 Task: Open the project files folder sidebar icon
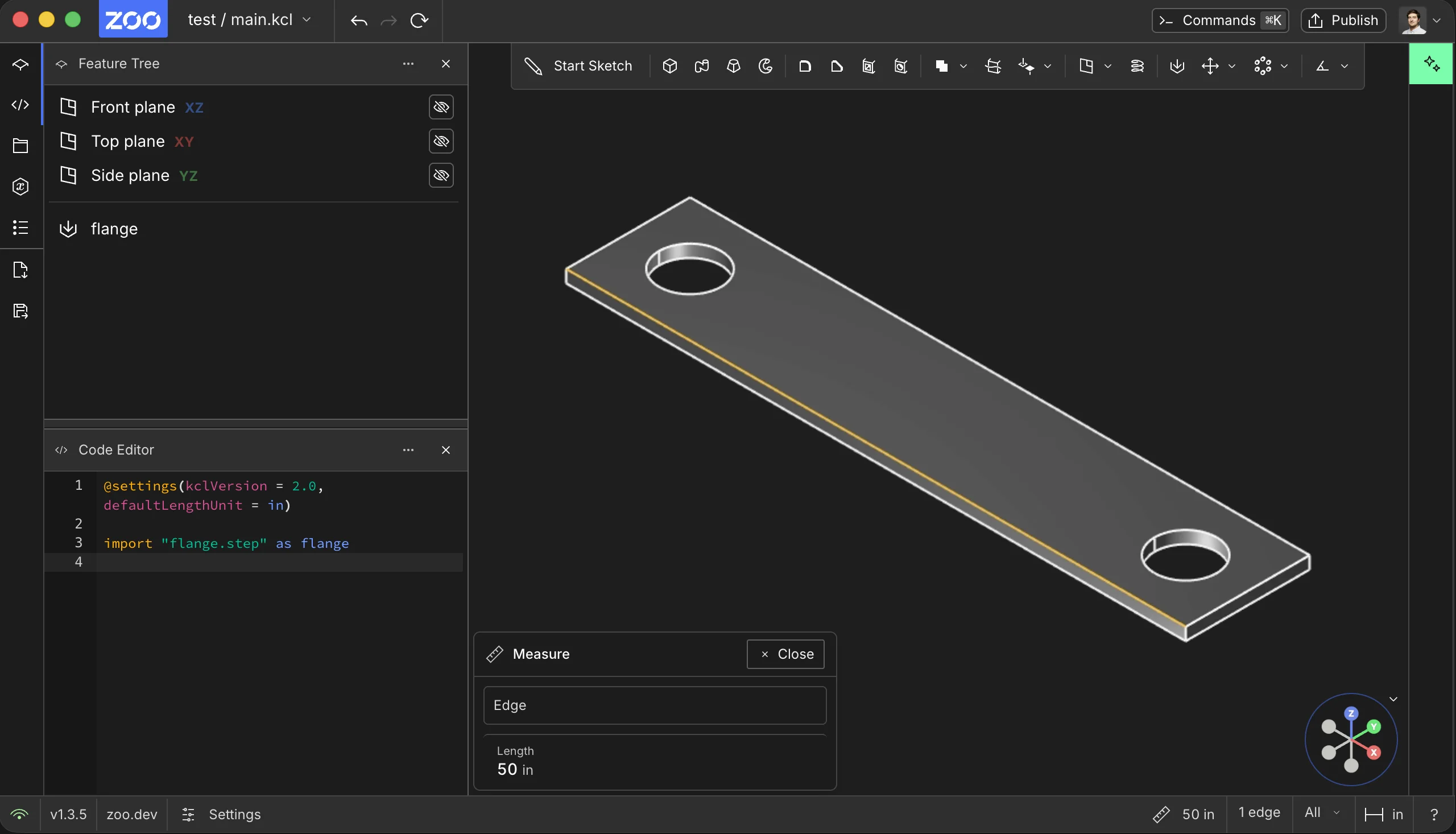(20, 146)
